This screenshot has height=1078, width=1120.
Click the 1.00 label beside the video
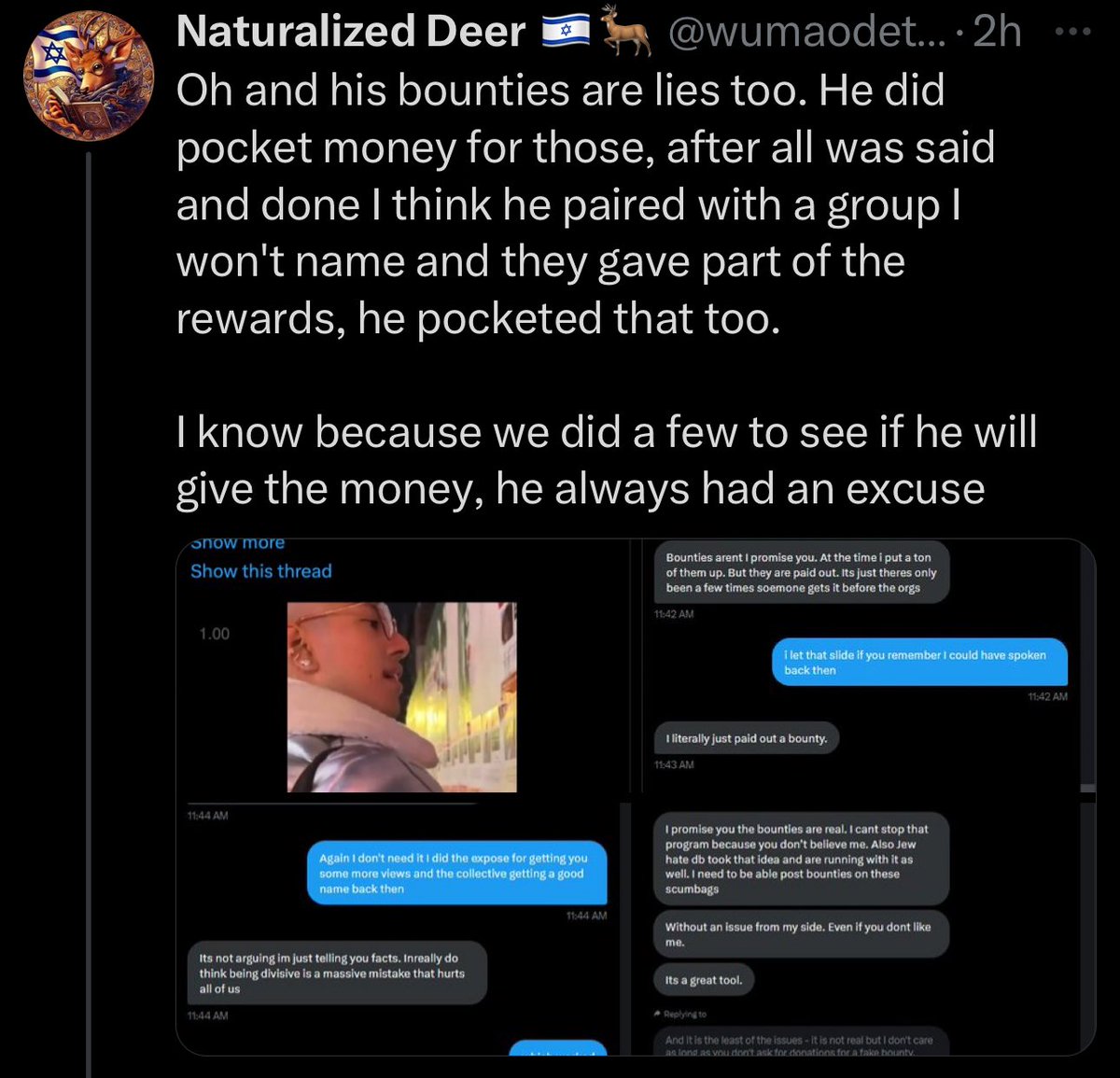[214, 634]
